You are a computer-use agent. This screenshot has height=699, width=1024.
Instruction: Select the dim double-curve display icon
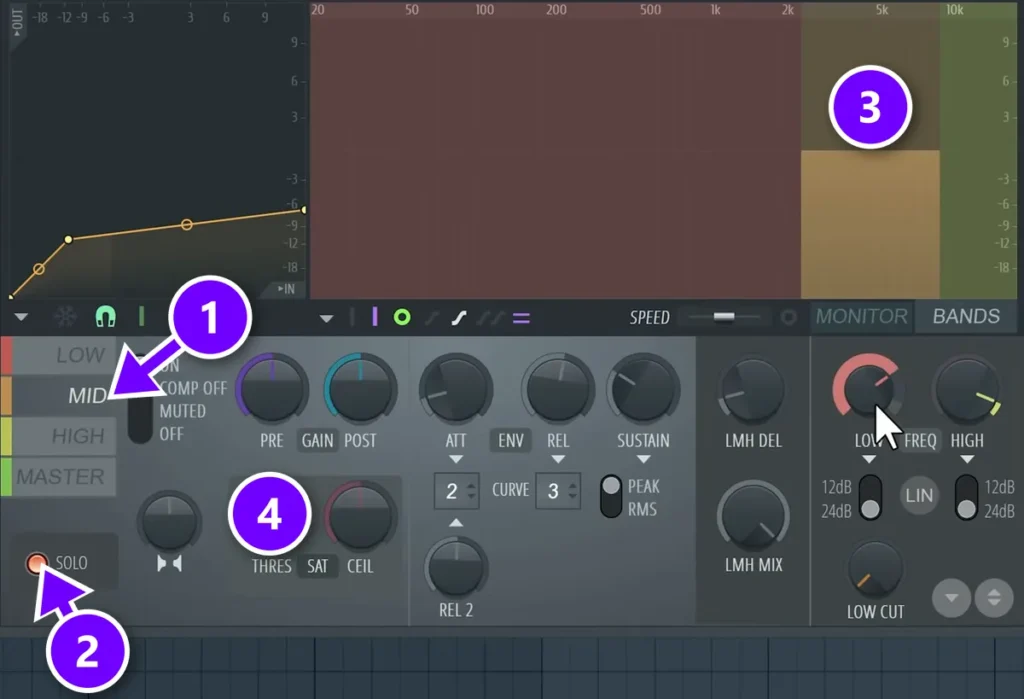click(491, 318)
